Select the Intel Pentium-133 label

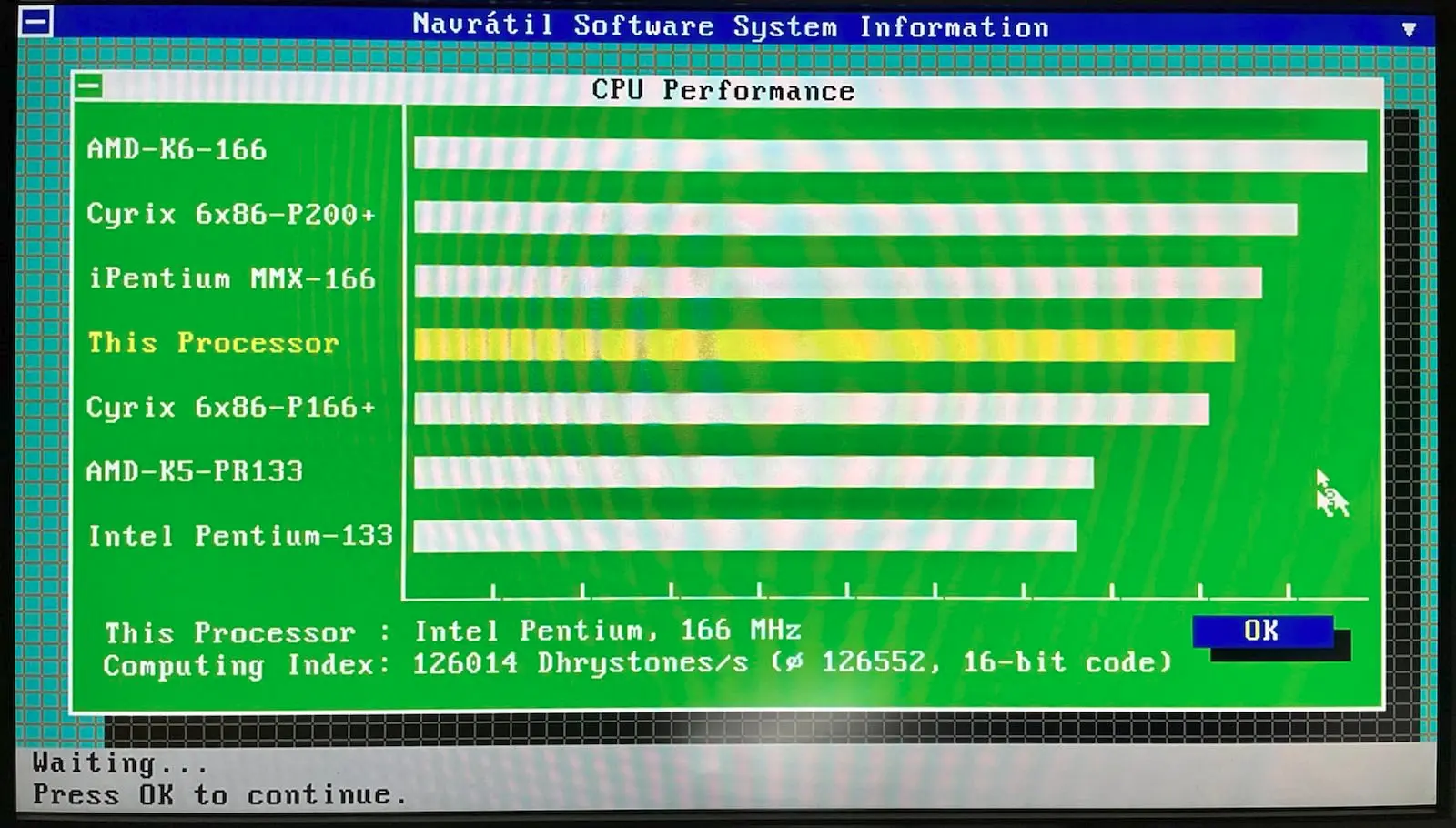click(240, 536)
